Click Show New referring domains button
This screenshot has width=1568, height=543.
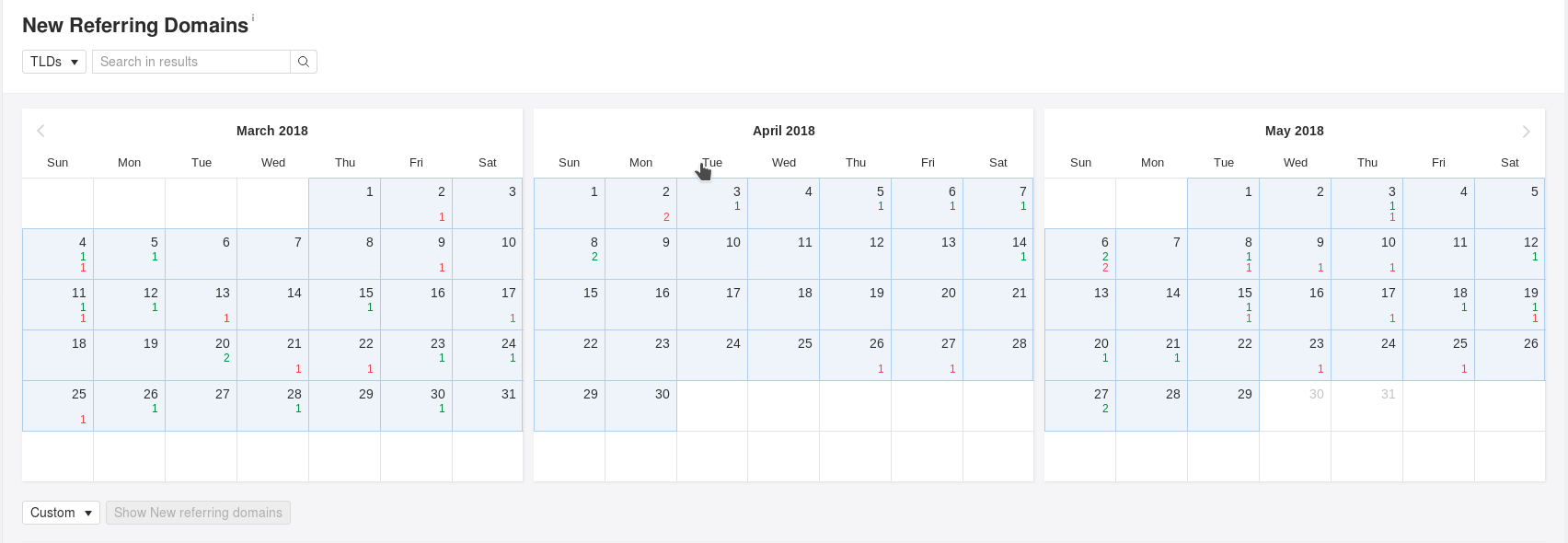coord(198,513)
